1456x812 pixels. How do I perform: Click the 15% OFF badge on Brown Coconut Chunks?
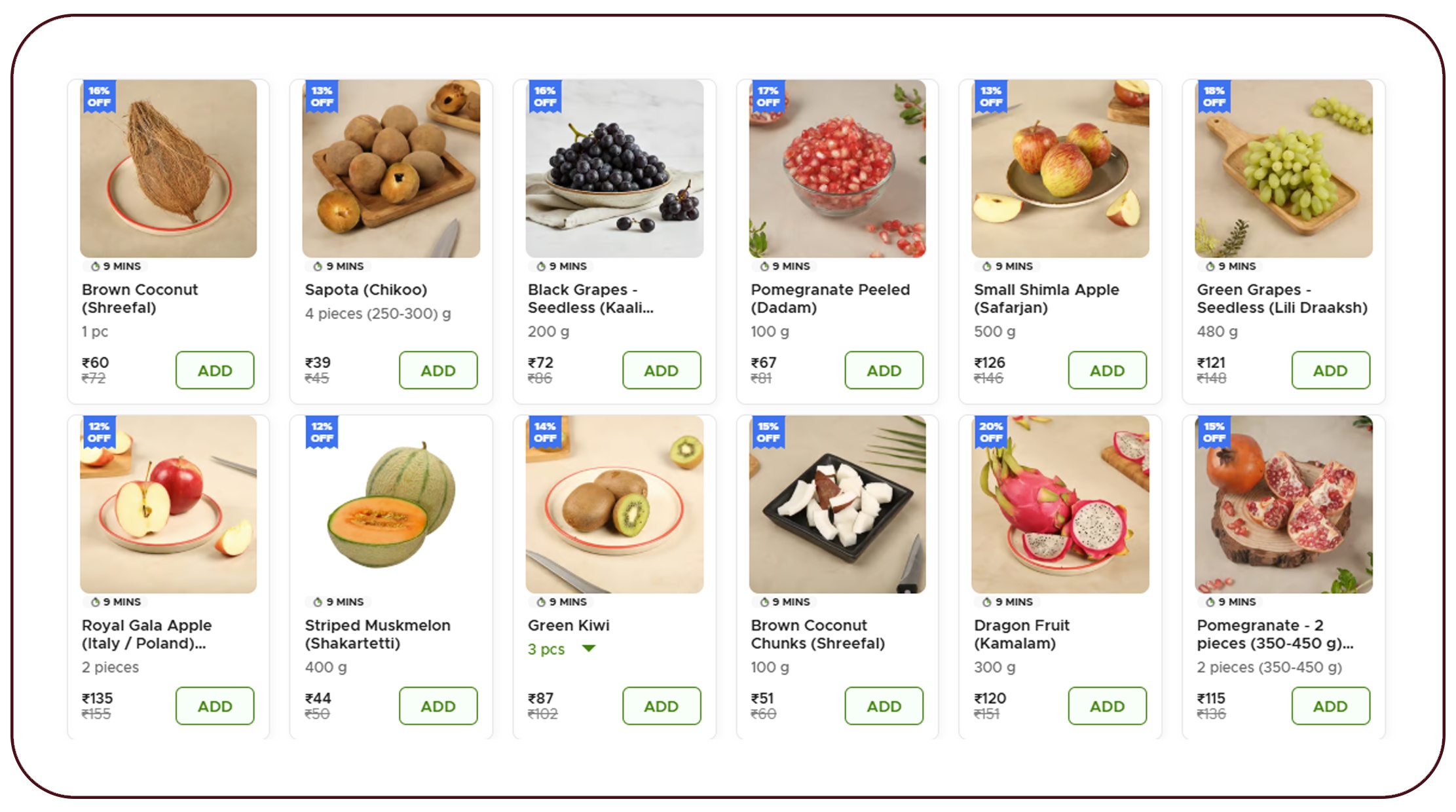click(768, 433)
